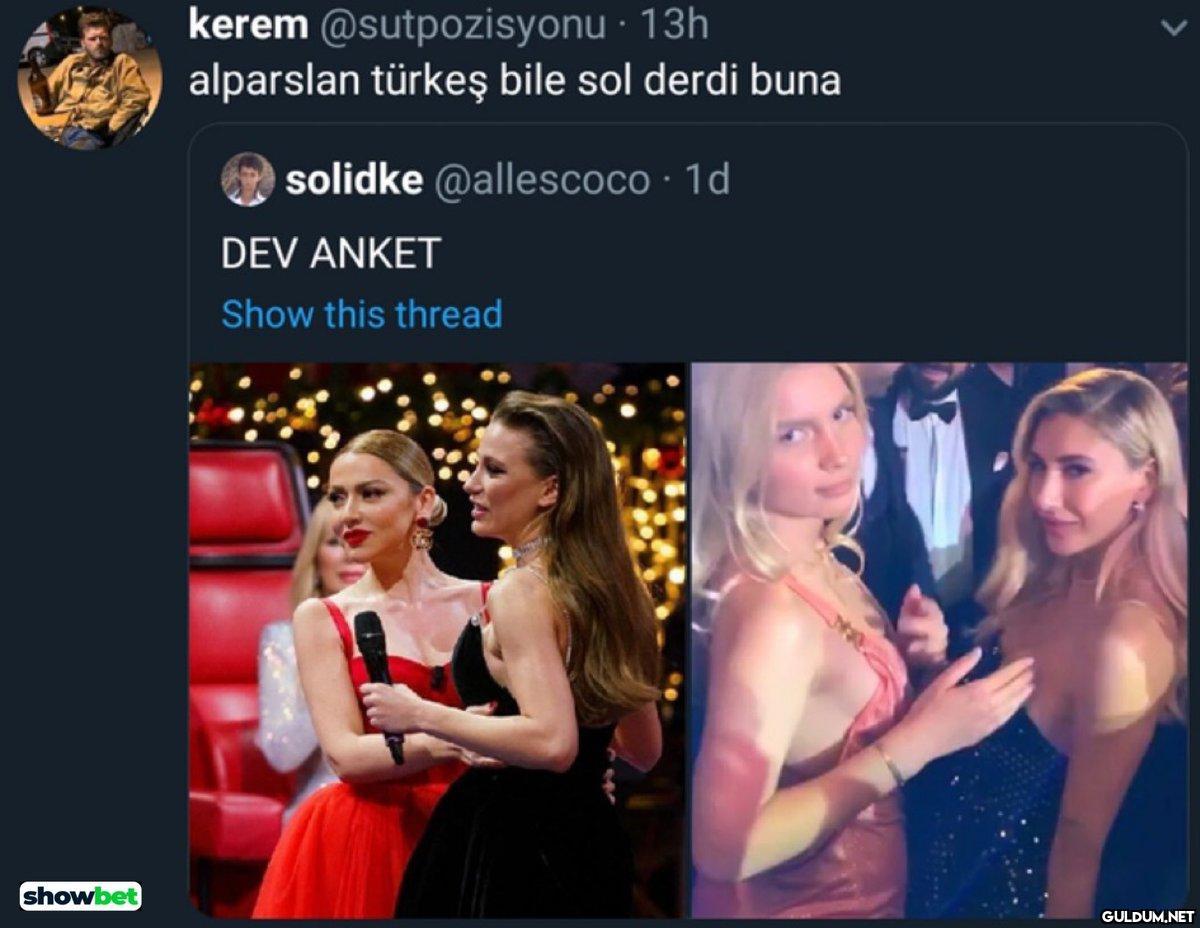This screenshot has width=1200, height=928.
Task: Open the "Show this thread" link
Action: (361, 314)
